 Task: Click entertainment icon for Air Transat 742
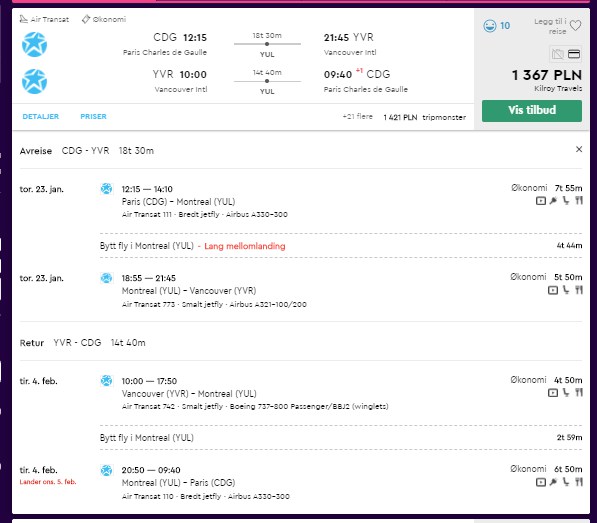[x=553, y=392]
